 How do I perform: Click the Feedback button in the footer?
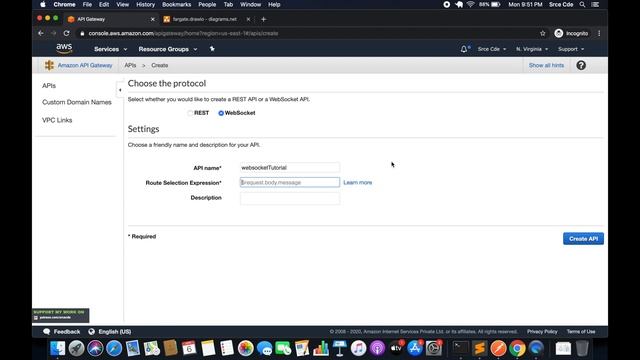62,331
